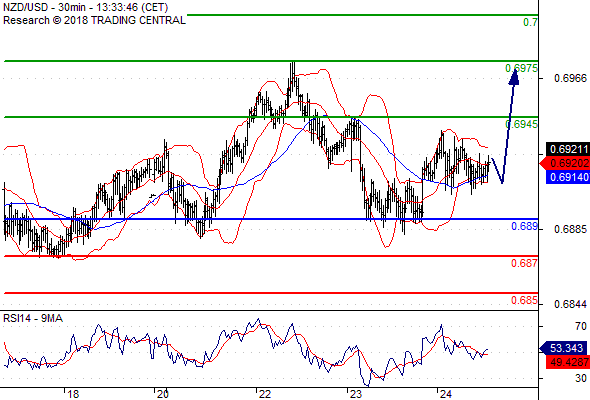Screen dimensions: 590x400
Task: Click the date 23 on time axis
Action: pos(356,394)
